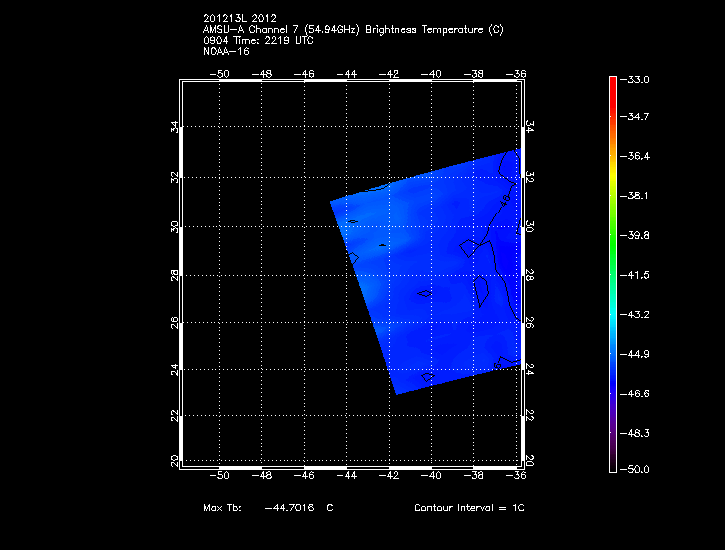The width and height of the screenshot is (725, 550).
Task: Click the red top of the color bar
Action: point(613,84)
